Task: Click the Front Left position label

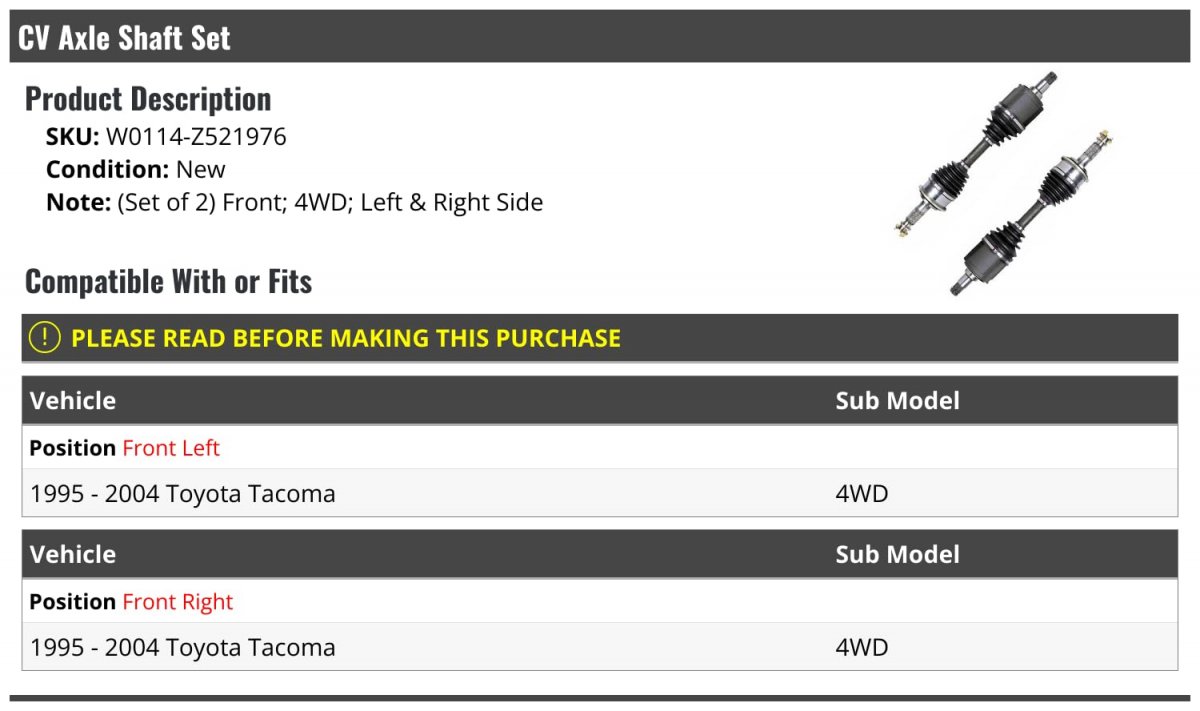Action: (x=171, y=448)
